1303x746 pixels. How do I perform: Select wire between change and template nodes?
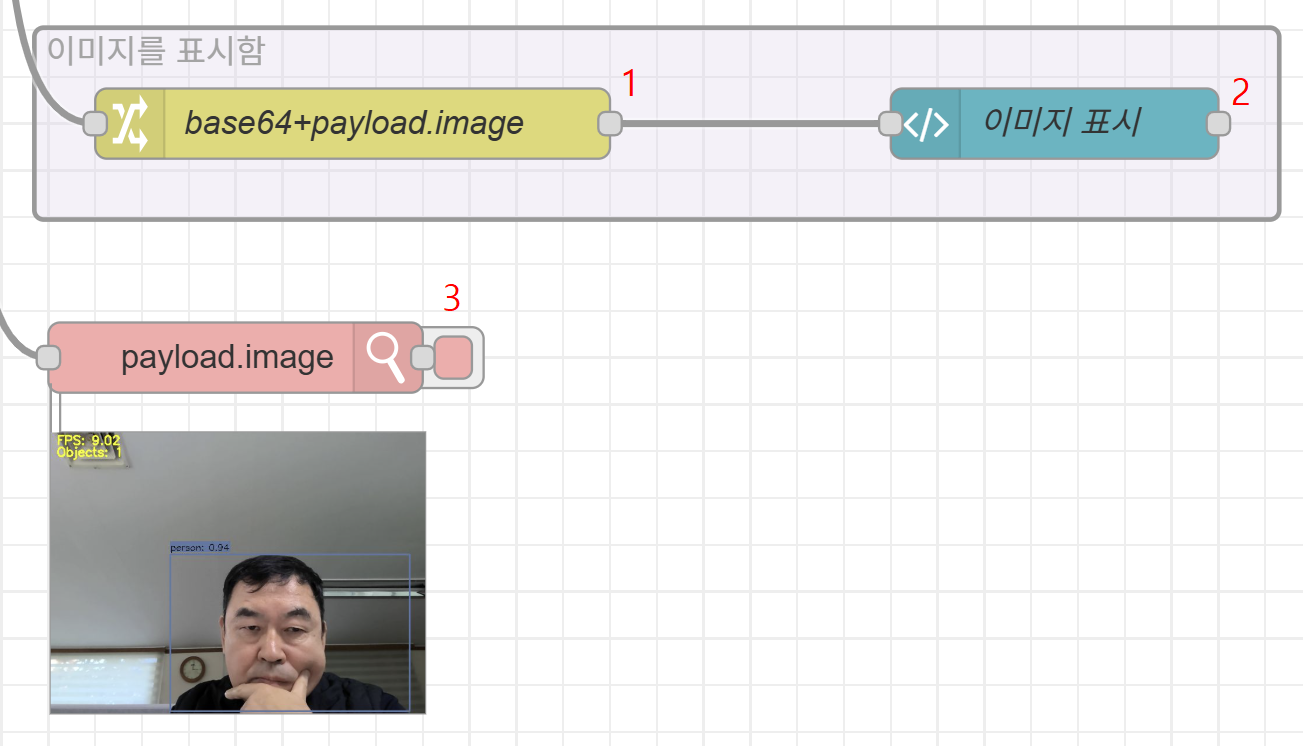pyautogui.click(x=750, y=124)
